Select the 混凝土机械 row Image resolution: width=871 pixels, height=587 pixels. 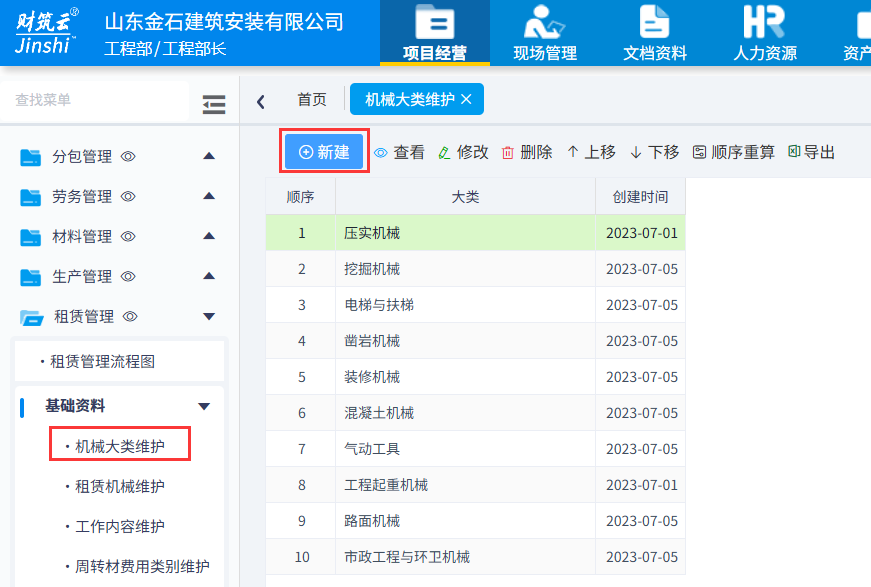(475, 413)
